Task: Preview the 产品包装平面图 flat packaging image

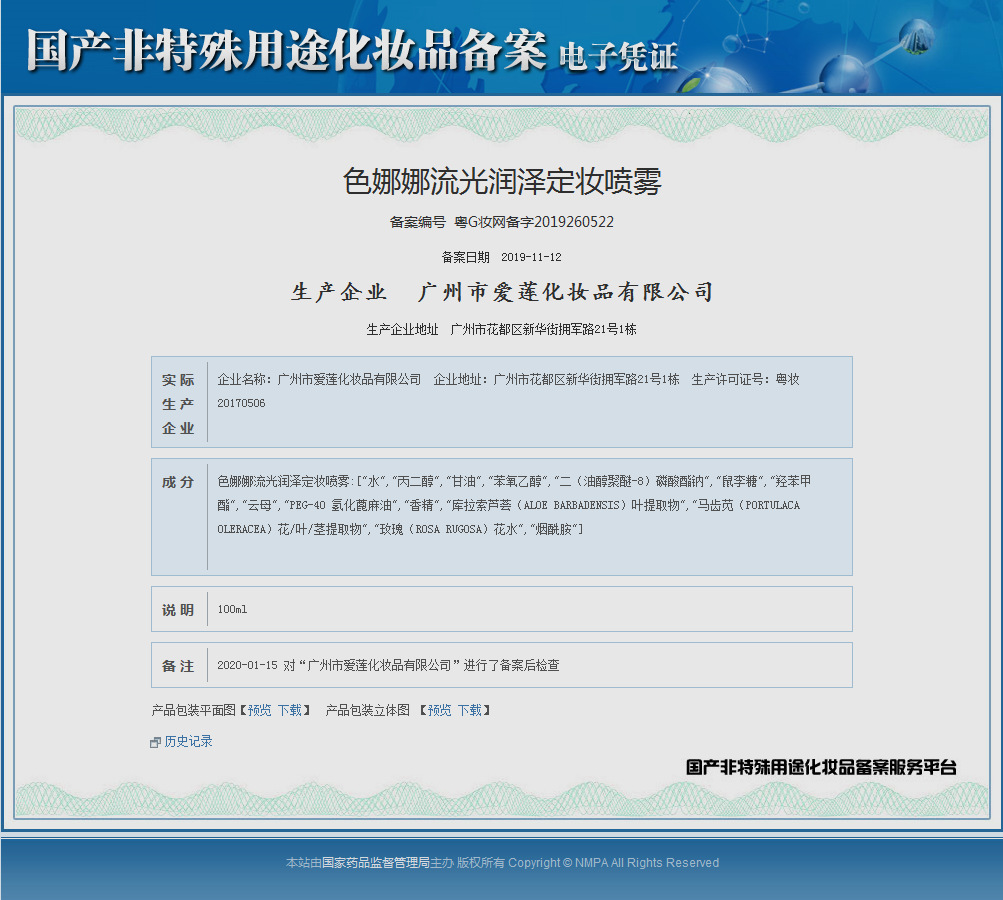Action: 260,710
